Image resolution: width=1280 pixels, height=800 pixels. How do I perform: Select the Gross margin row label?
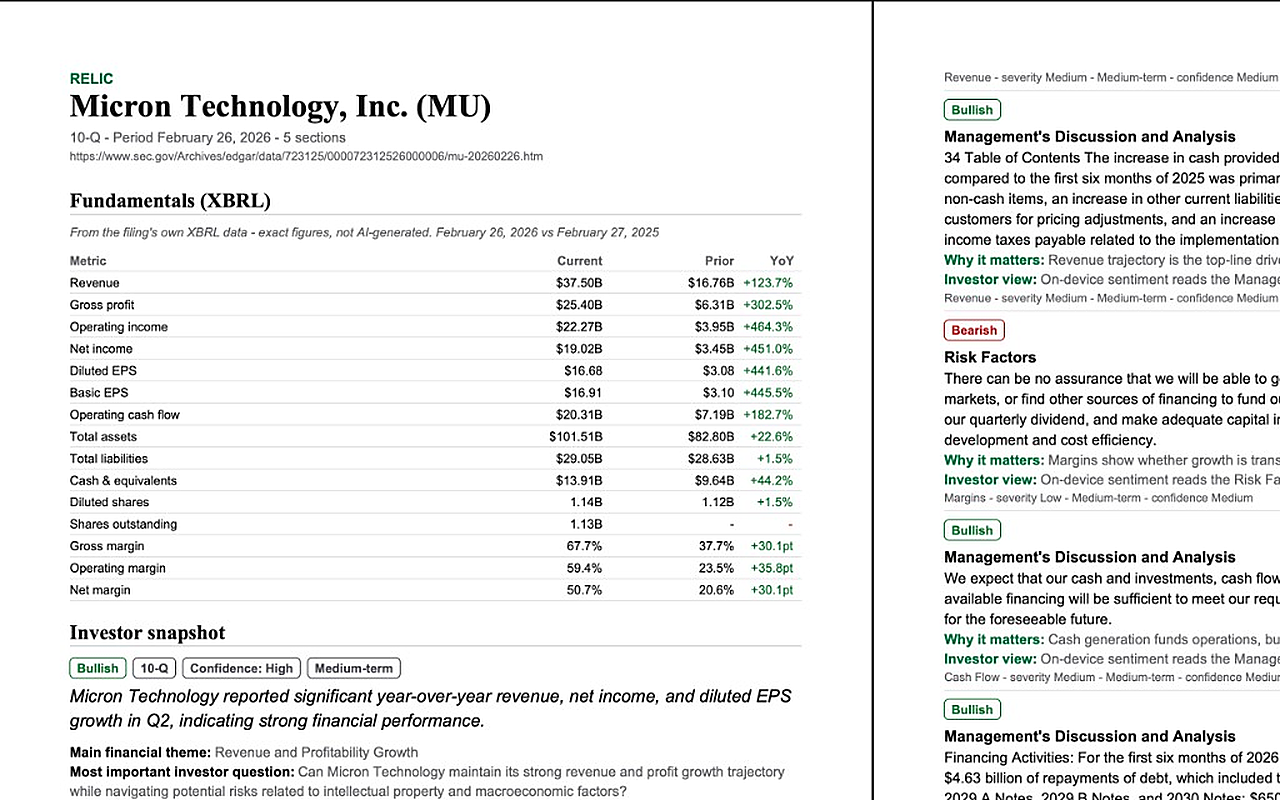pyautogui.click(x=107, y=547)
